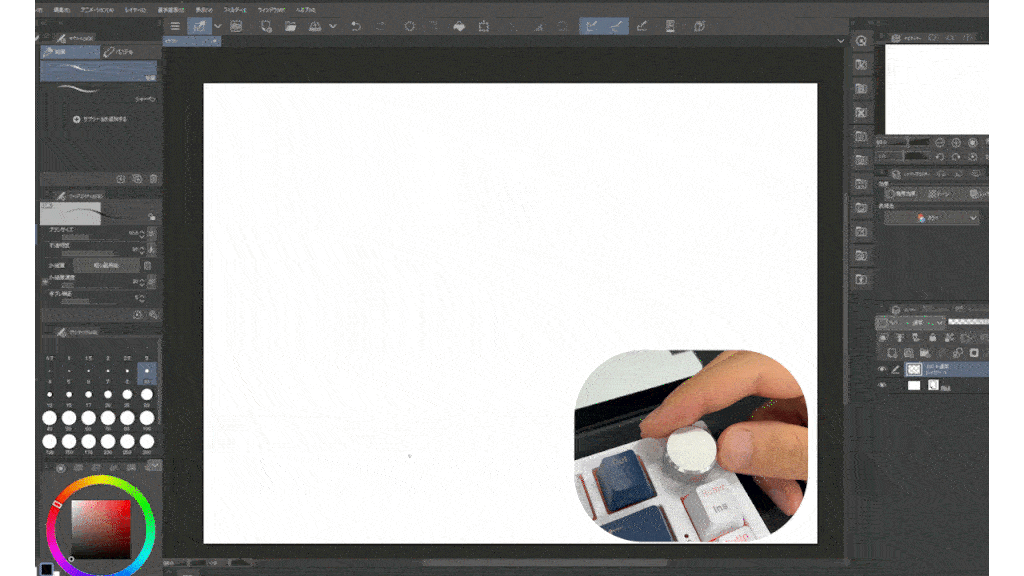
Task: Toggle lock layer in Layer panel
Action: tap(933, 338)
